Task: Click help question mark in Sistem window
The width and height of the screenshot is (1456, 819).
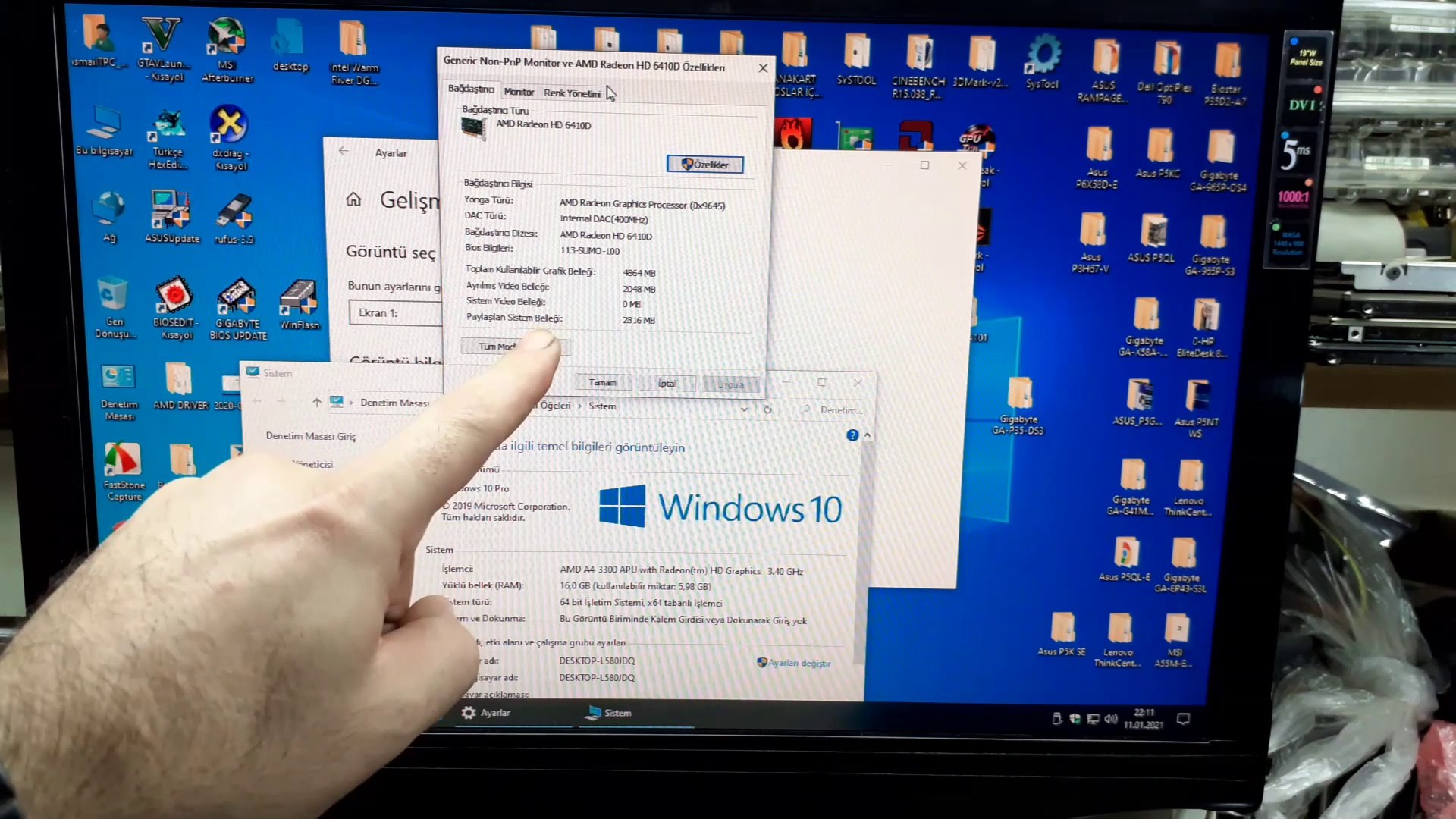Action: (852, 435)
